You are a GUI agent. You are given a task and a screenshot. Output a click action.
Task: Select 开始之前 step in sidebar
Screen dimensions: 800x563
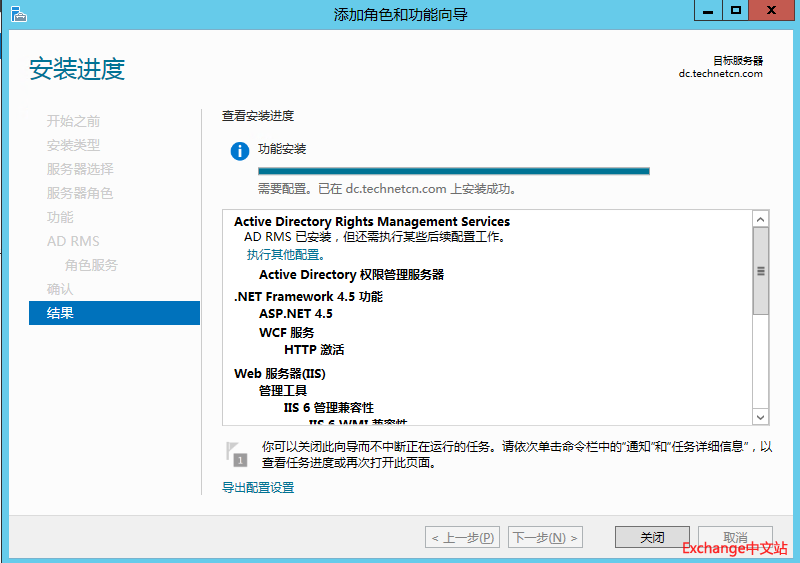[x=73, y=121]
